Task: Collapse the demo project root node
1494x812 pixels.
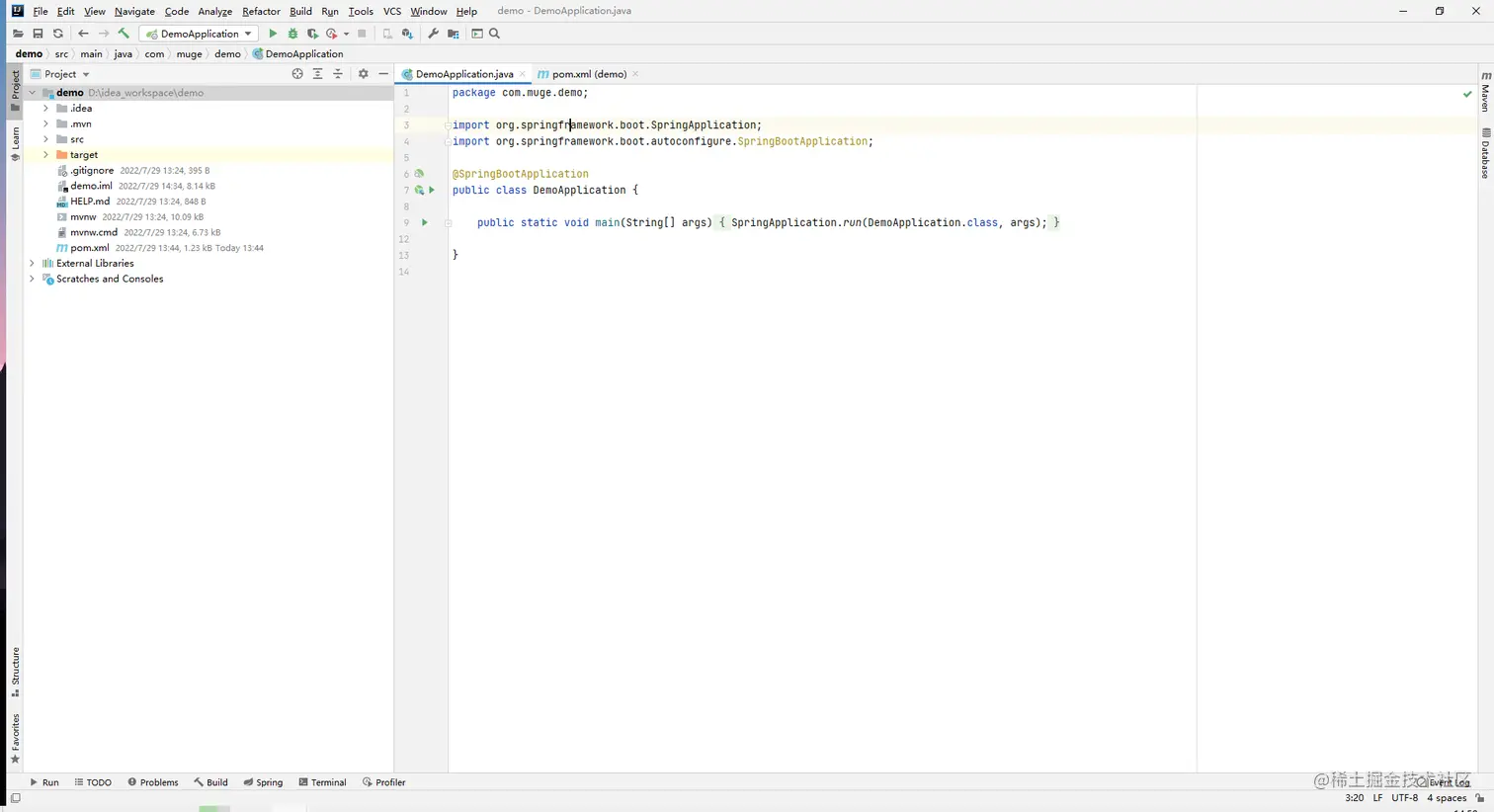Action: pyautogui.click(x=32, y=93)
